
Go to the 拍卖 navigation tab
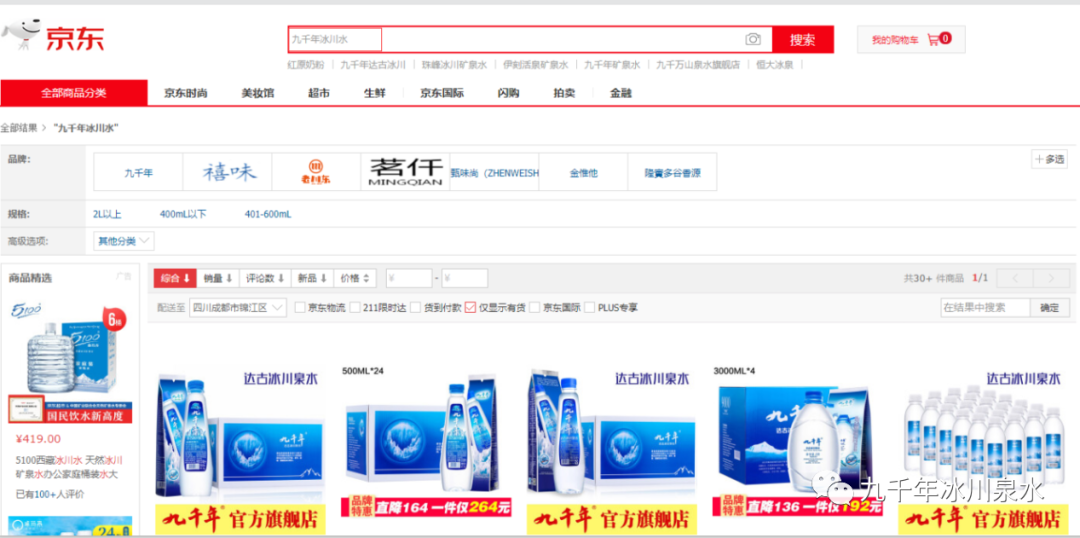564,93
